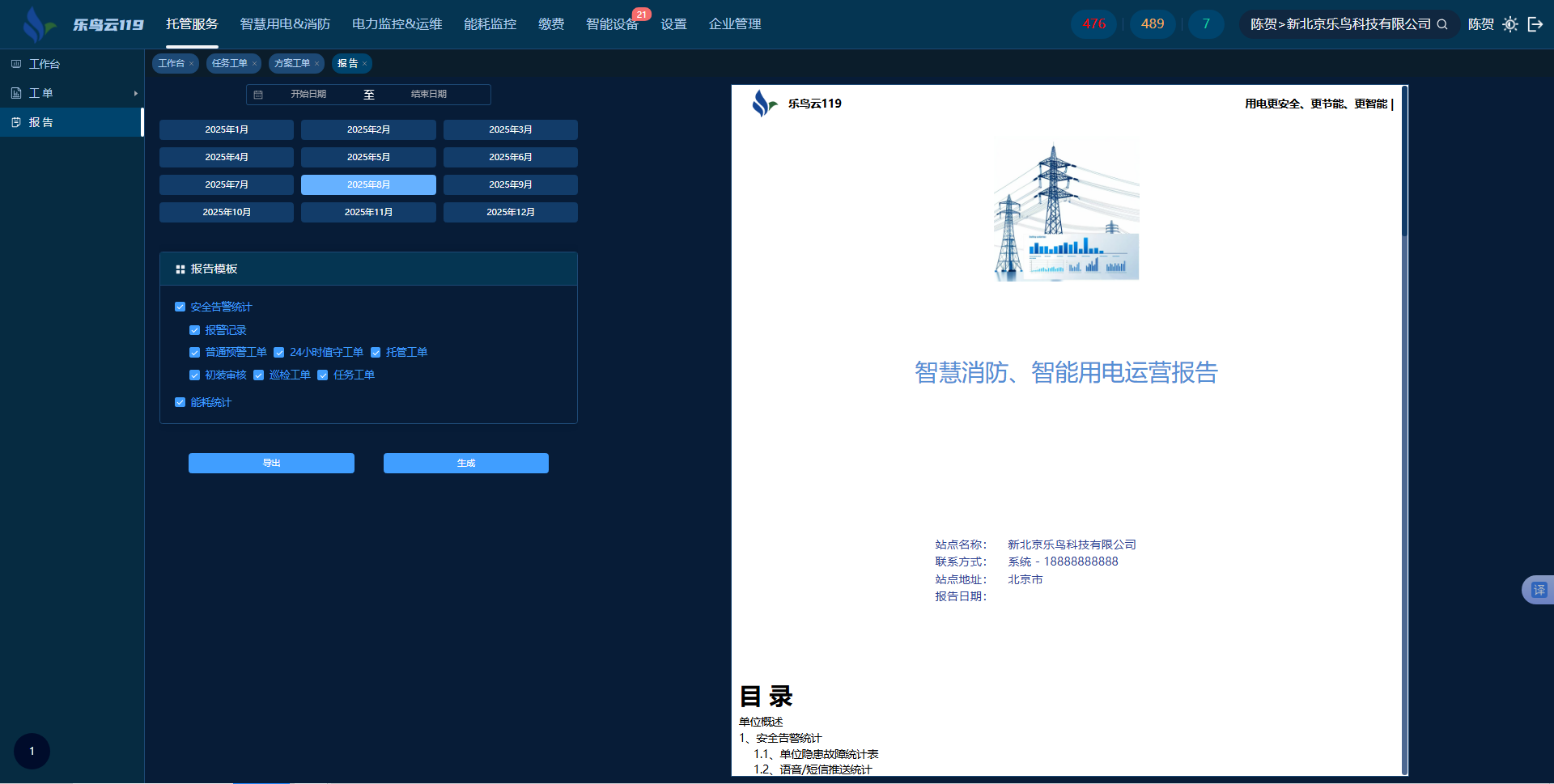
Task: Click the report preview vertical scrollbar
Action: (x=1404, y=162)
